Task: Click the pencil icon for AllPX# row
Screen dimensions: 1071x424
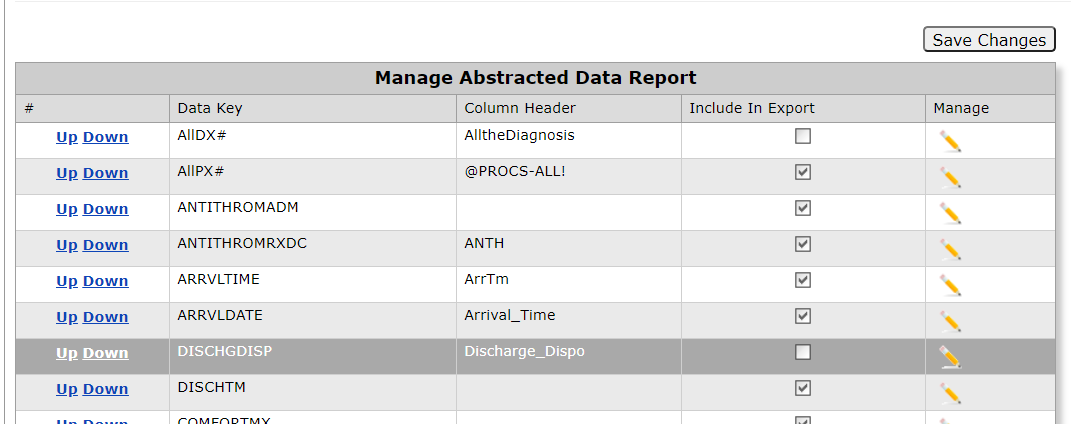Action: tap(950, 178)
